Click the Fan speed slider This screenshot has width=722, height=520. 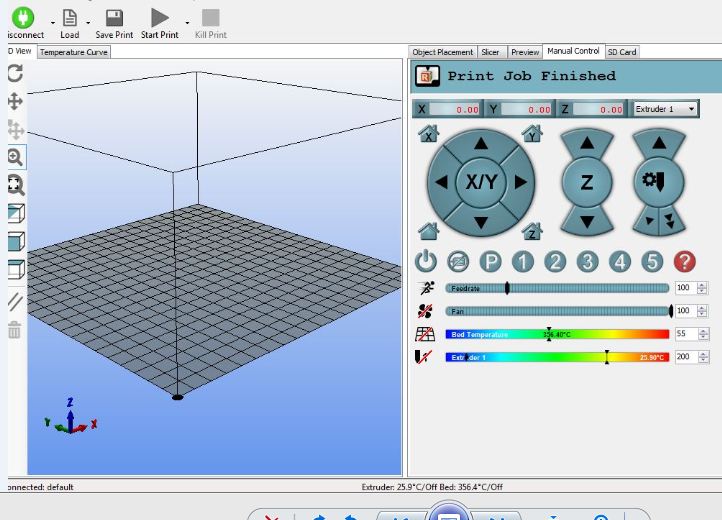tap(557, 311)
